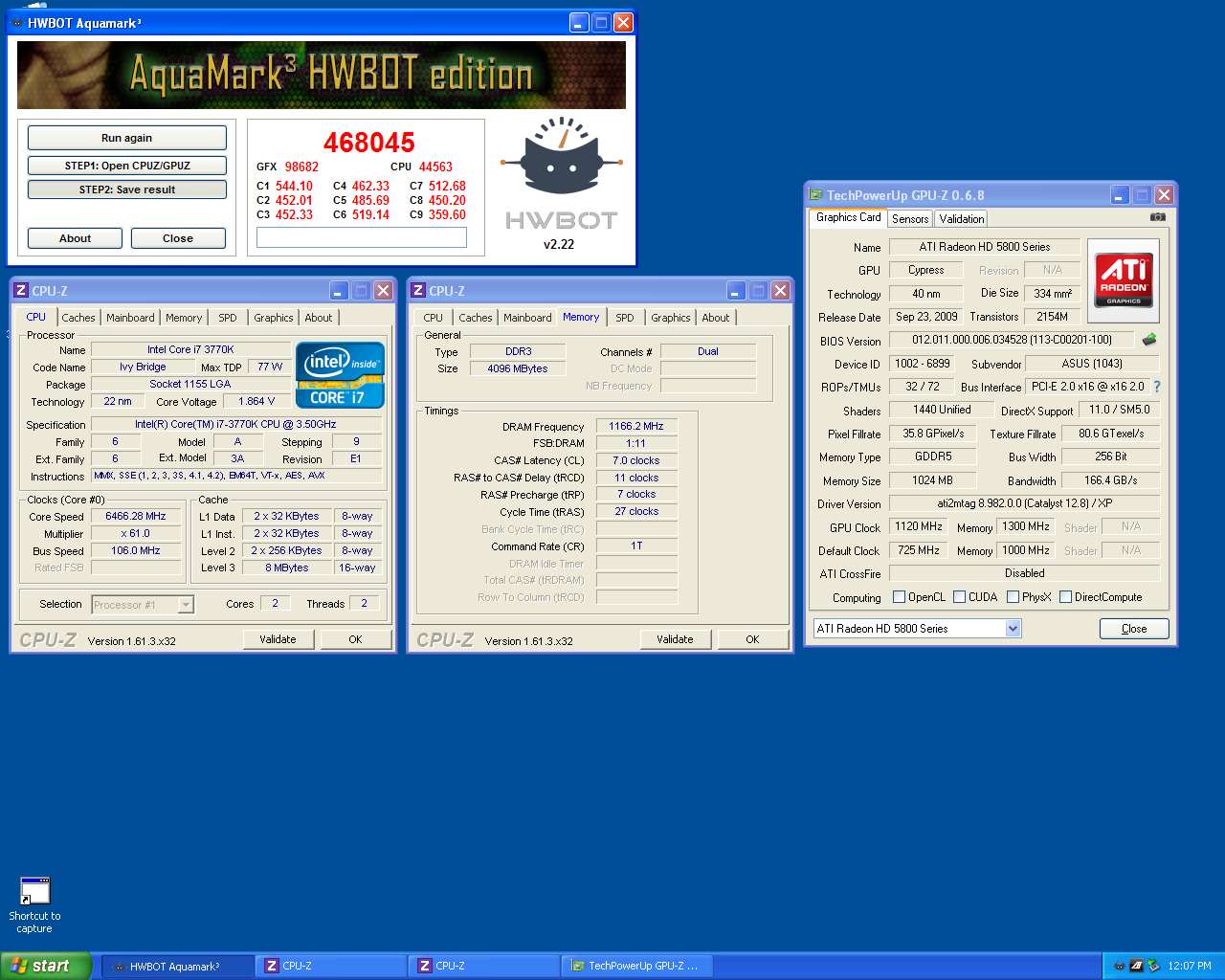Open the Shortcut to capture desktop icon
This screenshot has height=980, width=1225.
coord(34,904)
